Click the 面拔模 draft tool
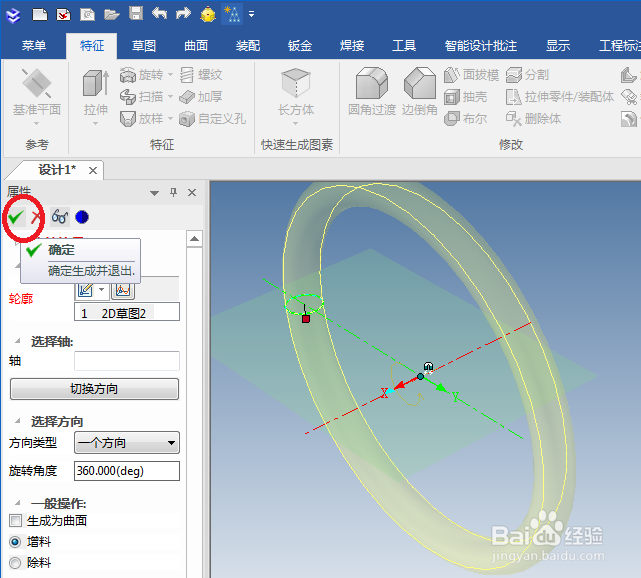 (471, 75)
